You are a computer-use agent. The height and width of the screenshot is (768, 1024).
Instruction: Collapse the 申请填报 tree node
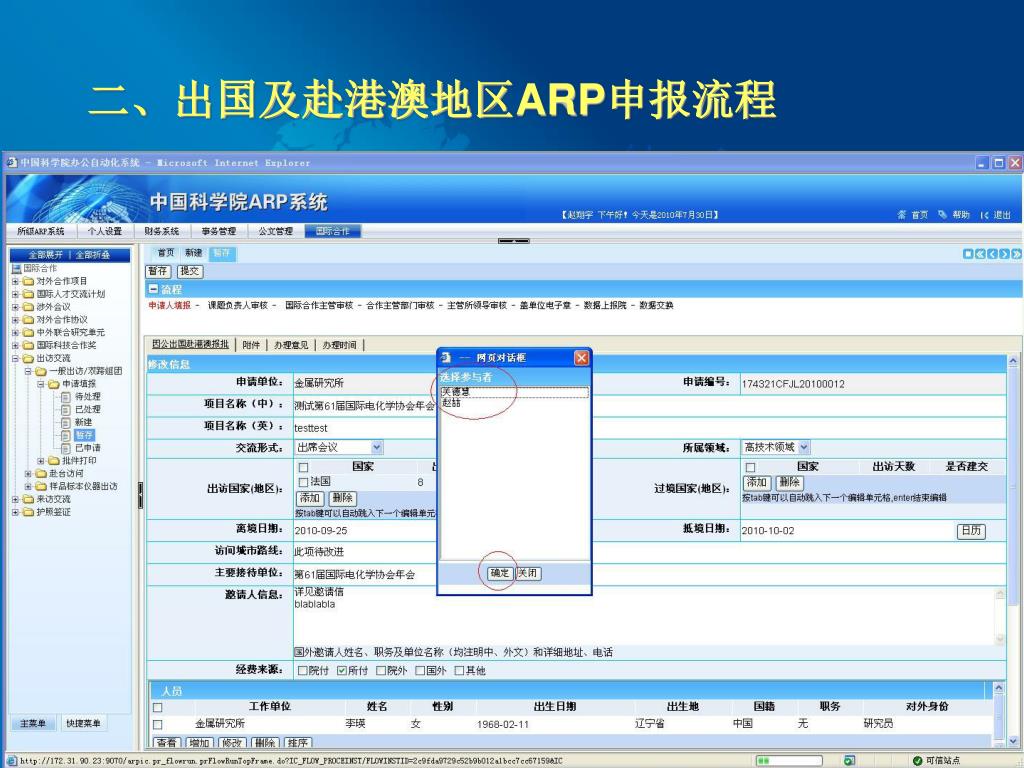pos(41,384)
